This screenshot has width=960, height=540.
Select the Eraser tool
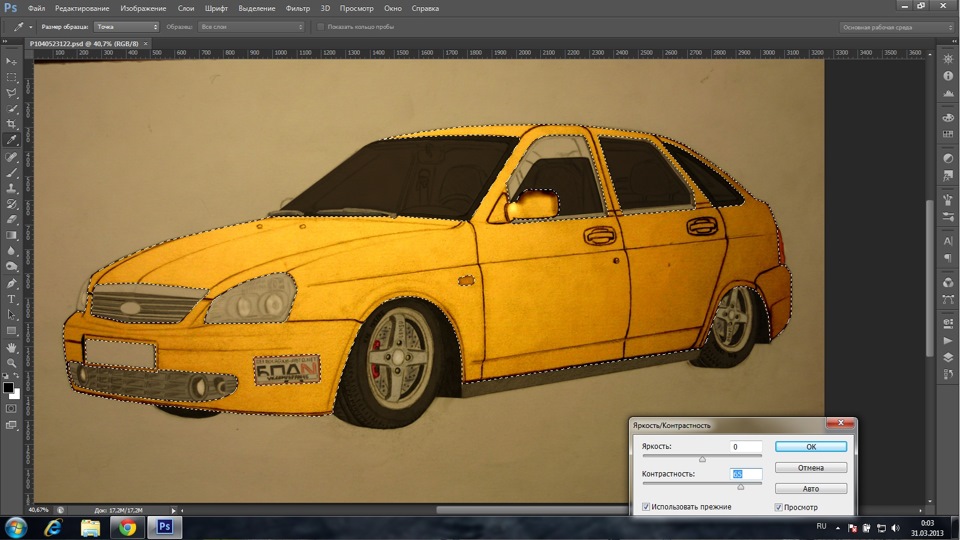pyautogui.click(x=11, y=219)
